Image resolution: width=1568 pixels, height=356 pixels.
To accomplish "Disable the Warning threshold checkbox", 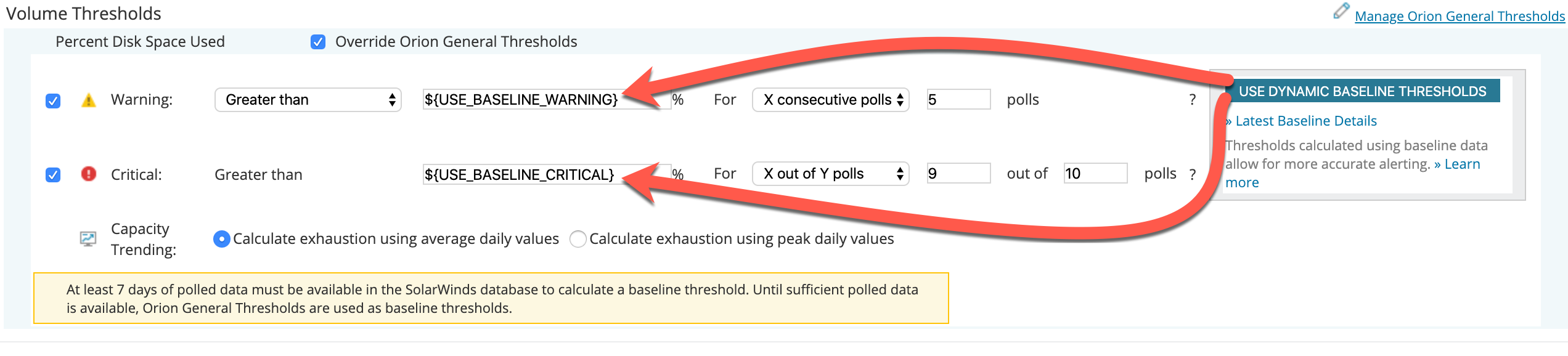I will pyautogui.click(x=53, y=99).
